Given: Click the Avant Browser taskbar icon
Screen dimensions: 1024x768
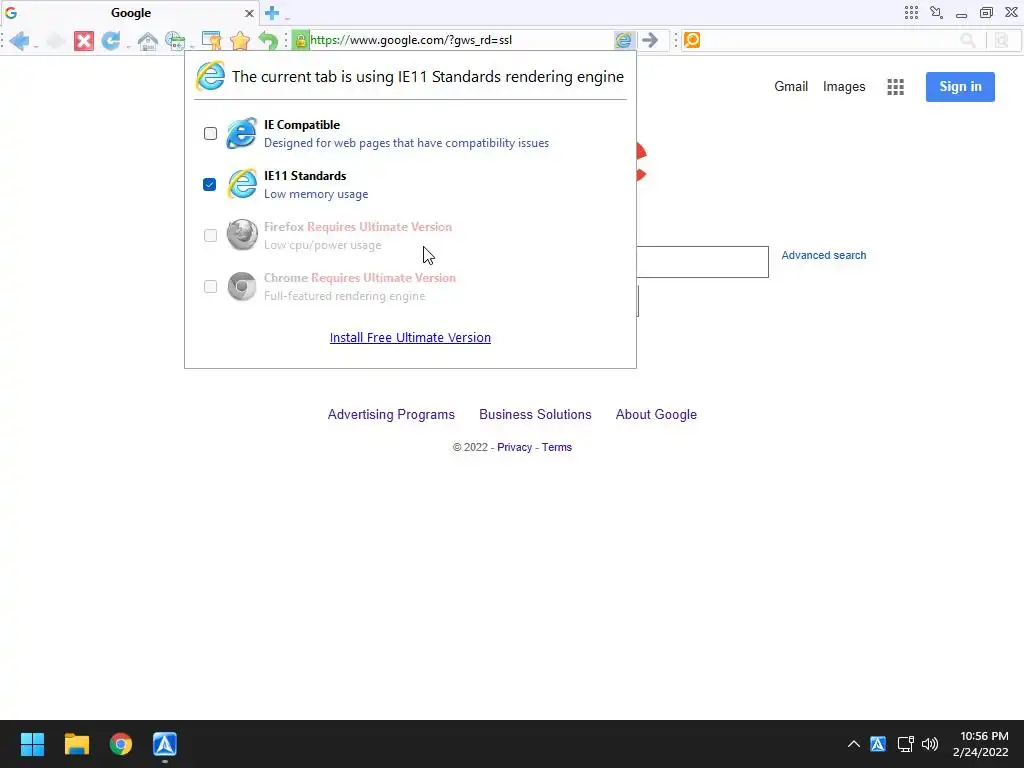Looking at the screenshot, I should 165,744.
